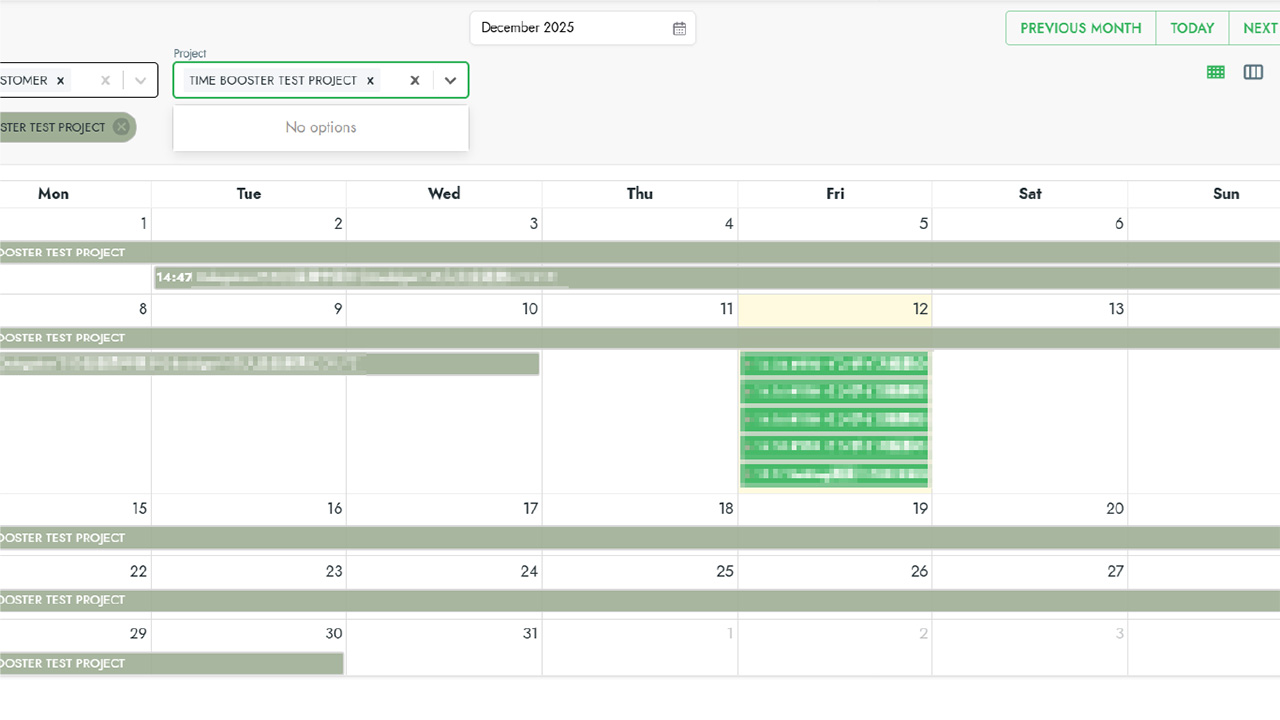Expand the Project dropdown chevron
The image size is (1280, 720).
450,81
